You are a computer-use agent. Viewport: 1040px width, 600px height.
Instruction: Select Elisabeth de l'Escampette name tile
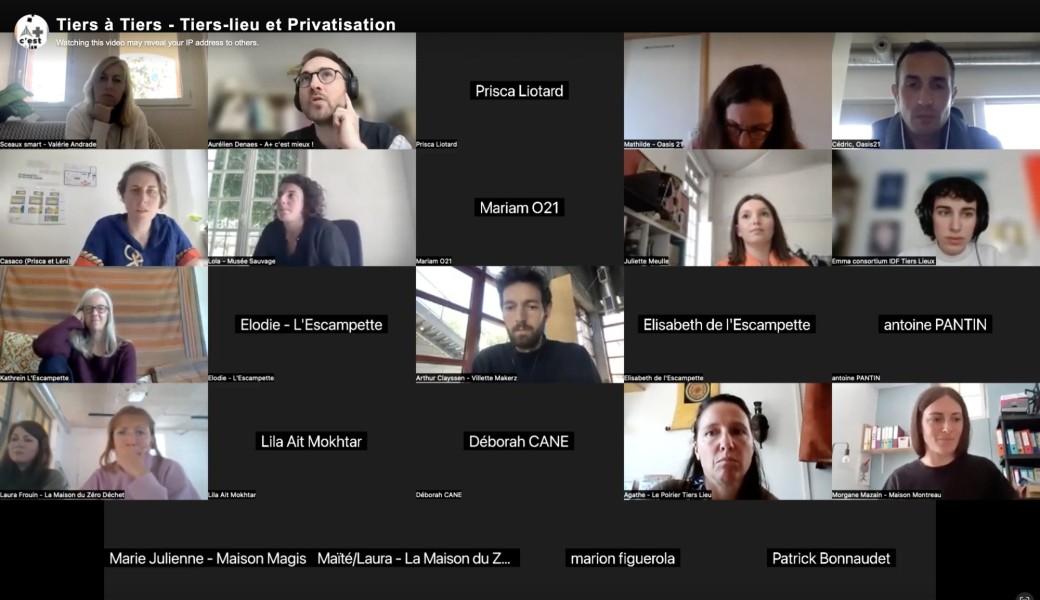pyautogui.click(x=728, y=324)
